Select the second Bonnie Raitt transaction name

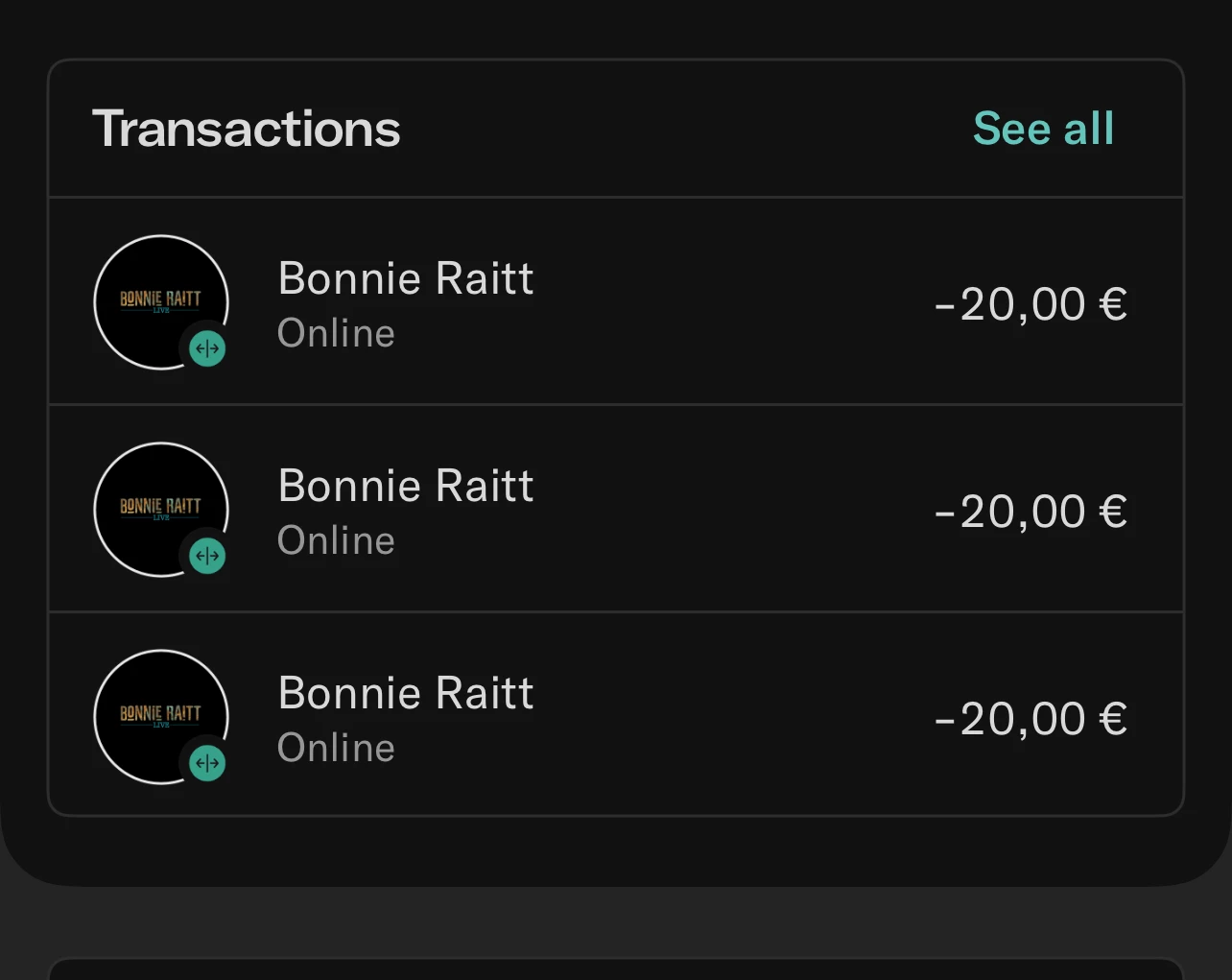(x=406, y=486)
